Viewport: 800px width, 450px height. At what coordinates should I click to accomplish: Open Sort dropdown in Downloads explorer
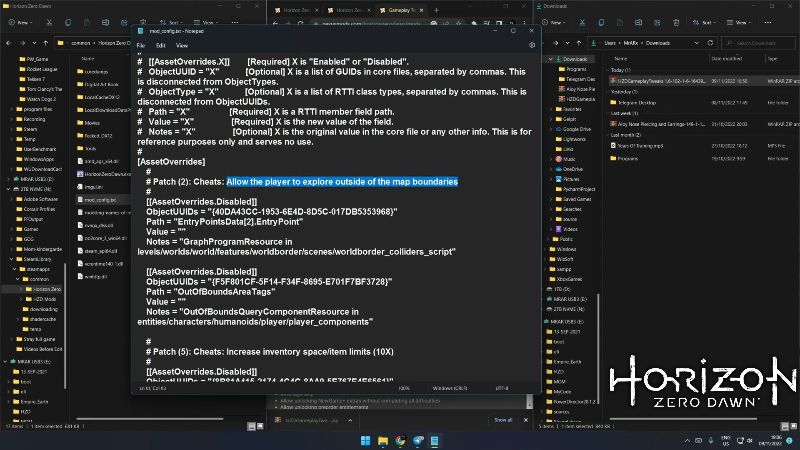(704, 22)
